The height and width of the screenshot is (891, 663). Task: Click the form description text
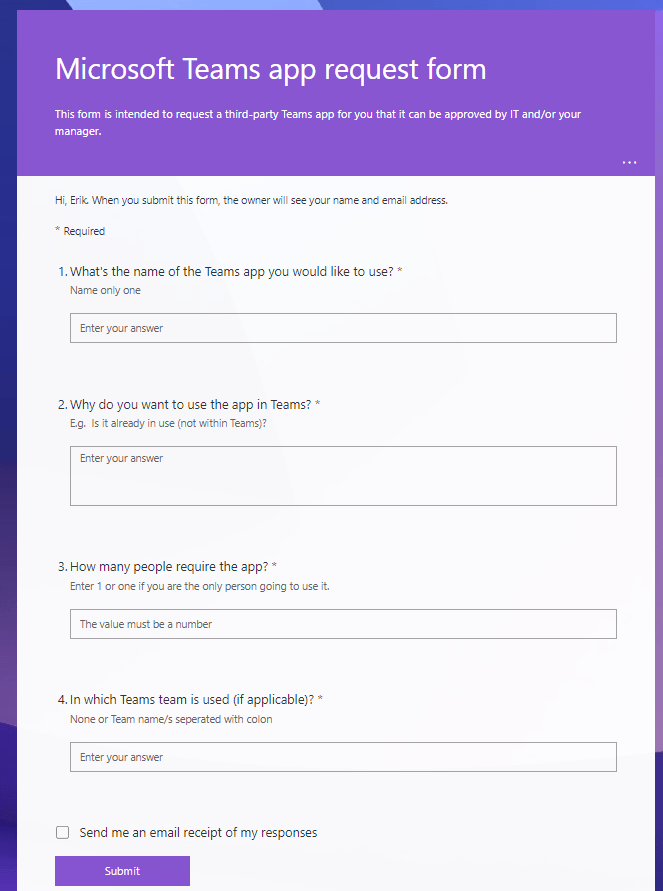tap(317, 121)
